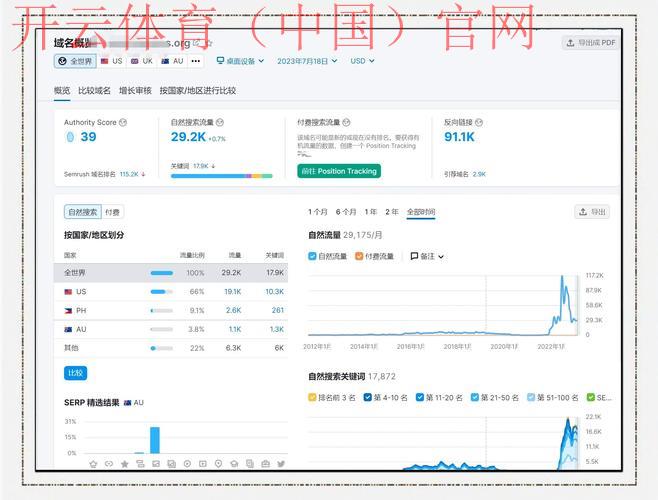Viewport: 658px width, 500px height.
Task: Toggle the 自然流量 checkbox
Action: pyautogui.click(x=312, y=256)
